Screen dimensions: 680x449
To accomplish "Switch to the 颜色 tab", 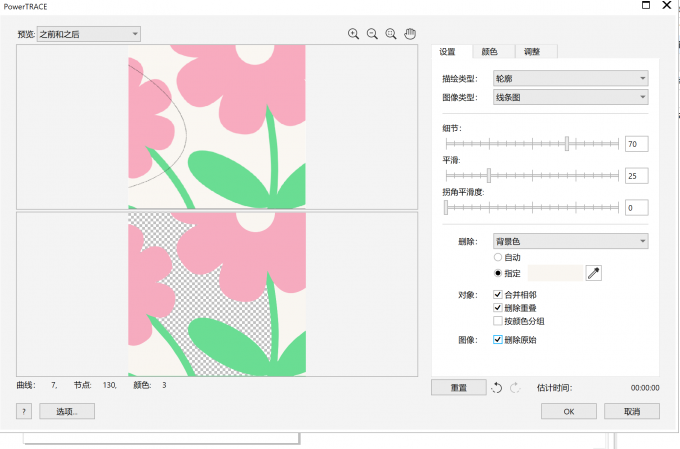I will tap(490, 52).
